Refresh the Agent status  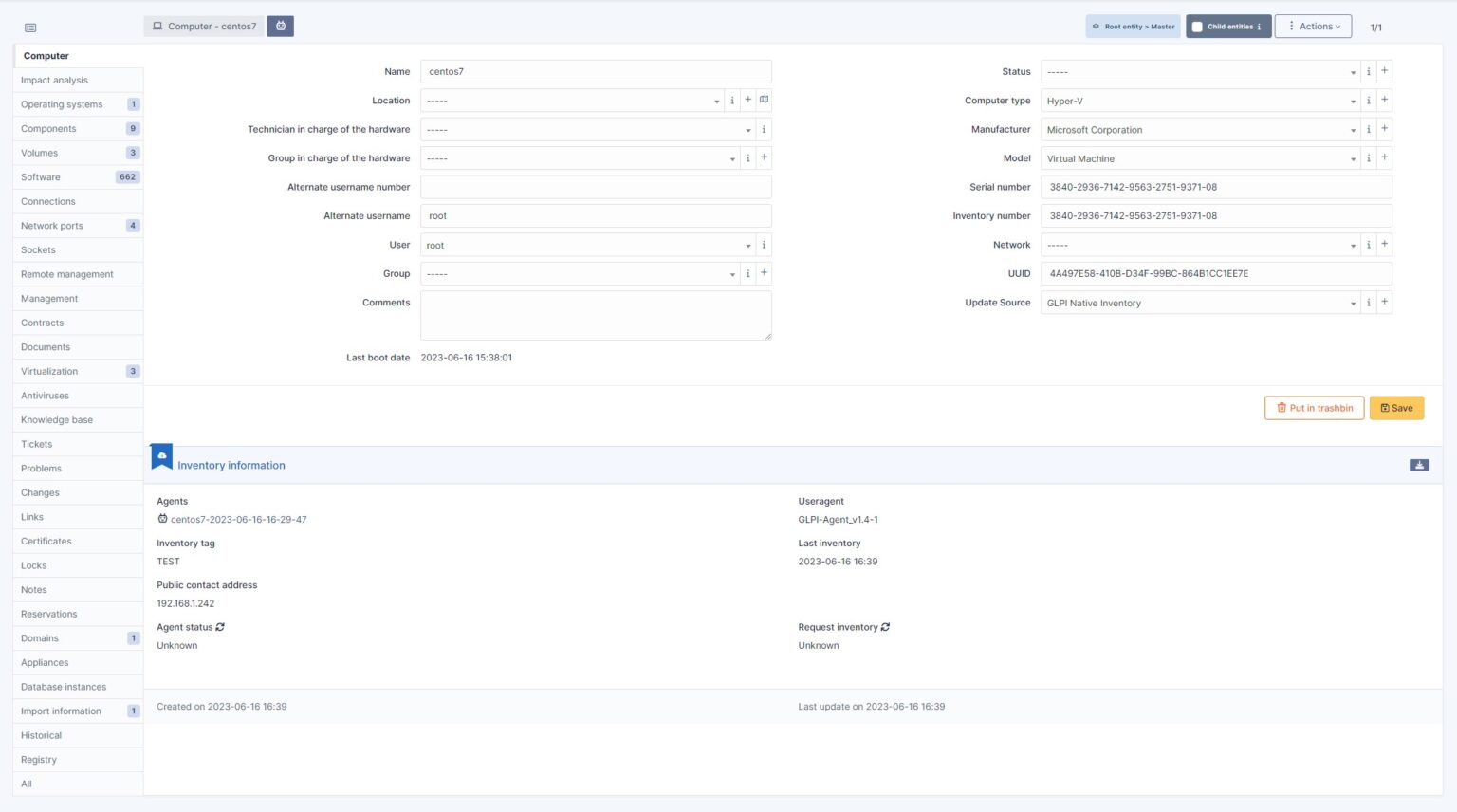[x=220, y=627]
